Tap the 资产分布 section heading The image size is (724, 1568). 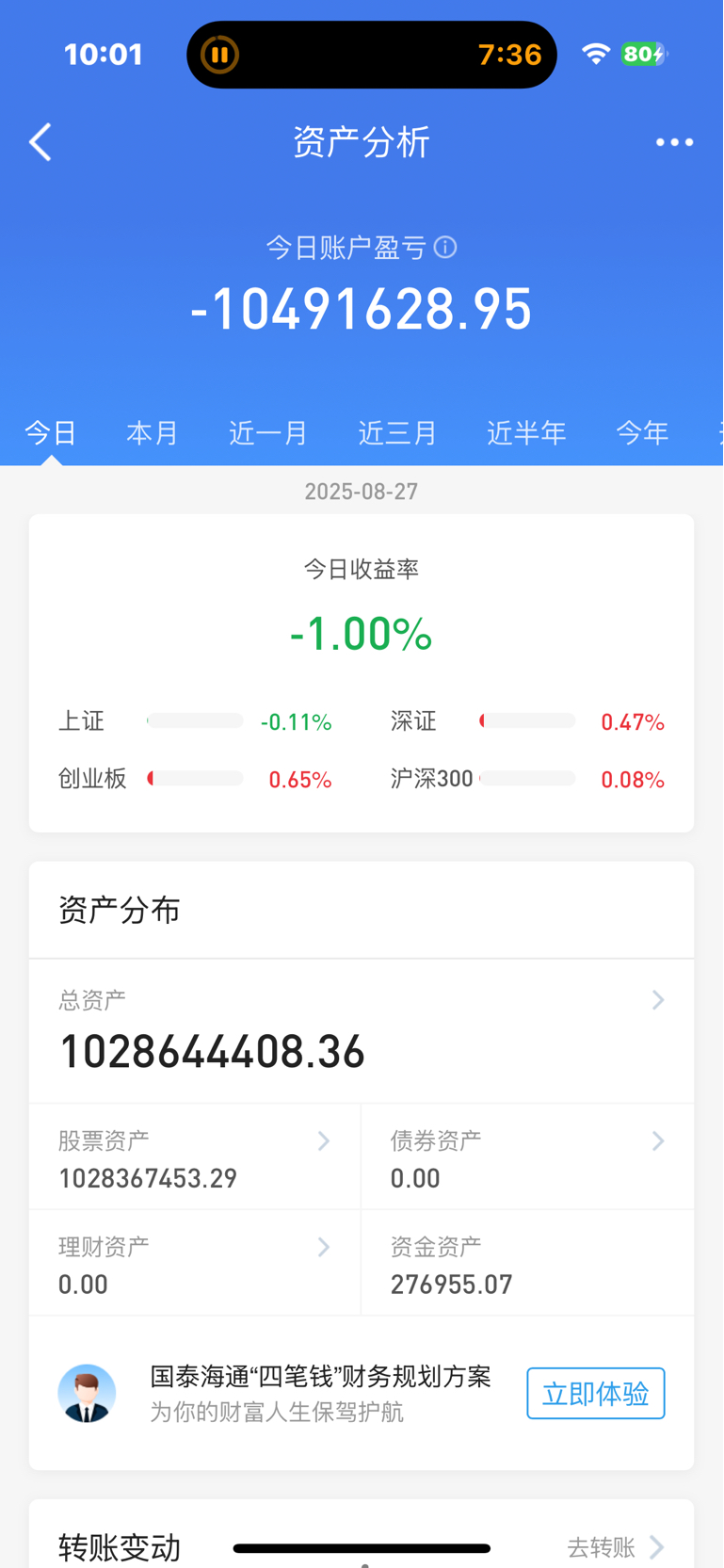[120, 910]
